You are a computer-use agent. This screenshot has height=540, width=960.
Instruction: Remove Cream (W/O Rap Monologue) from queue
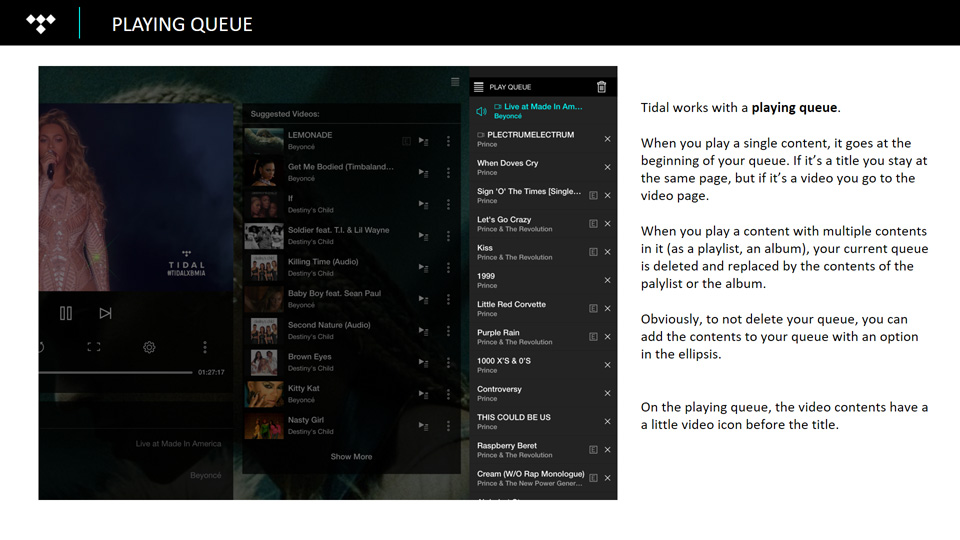(x=607, y=478)
